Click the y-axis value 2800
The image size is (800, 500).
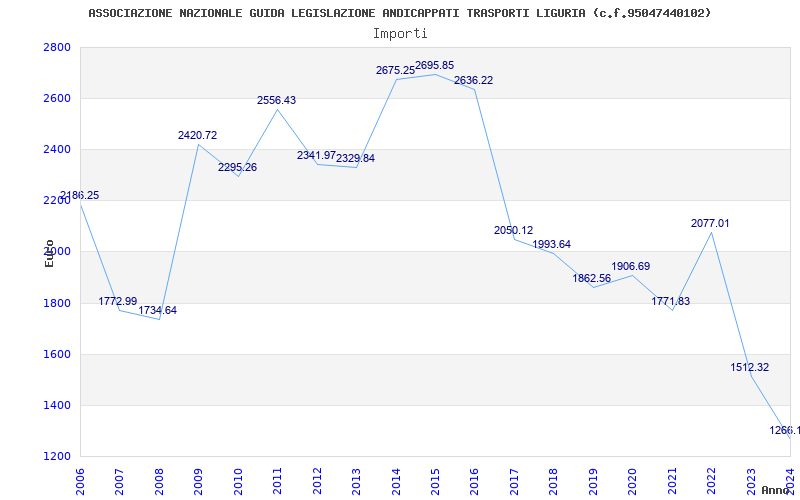(x=57, y=47)
